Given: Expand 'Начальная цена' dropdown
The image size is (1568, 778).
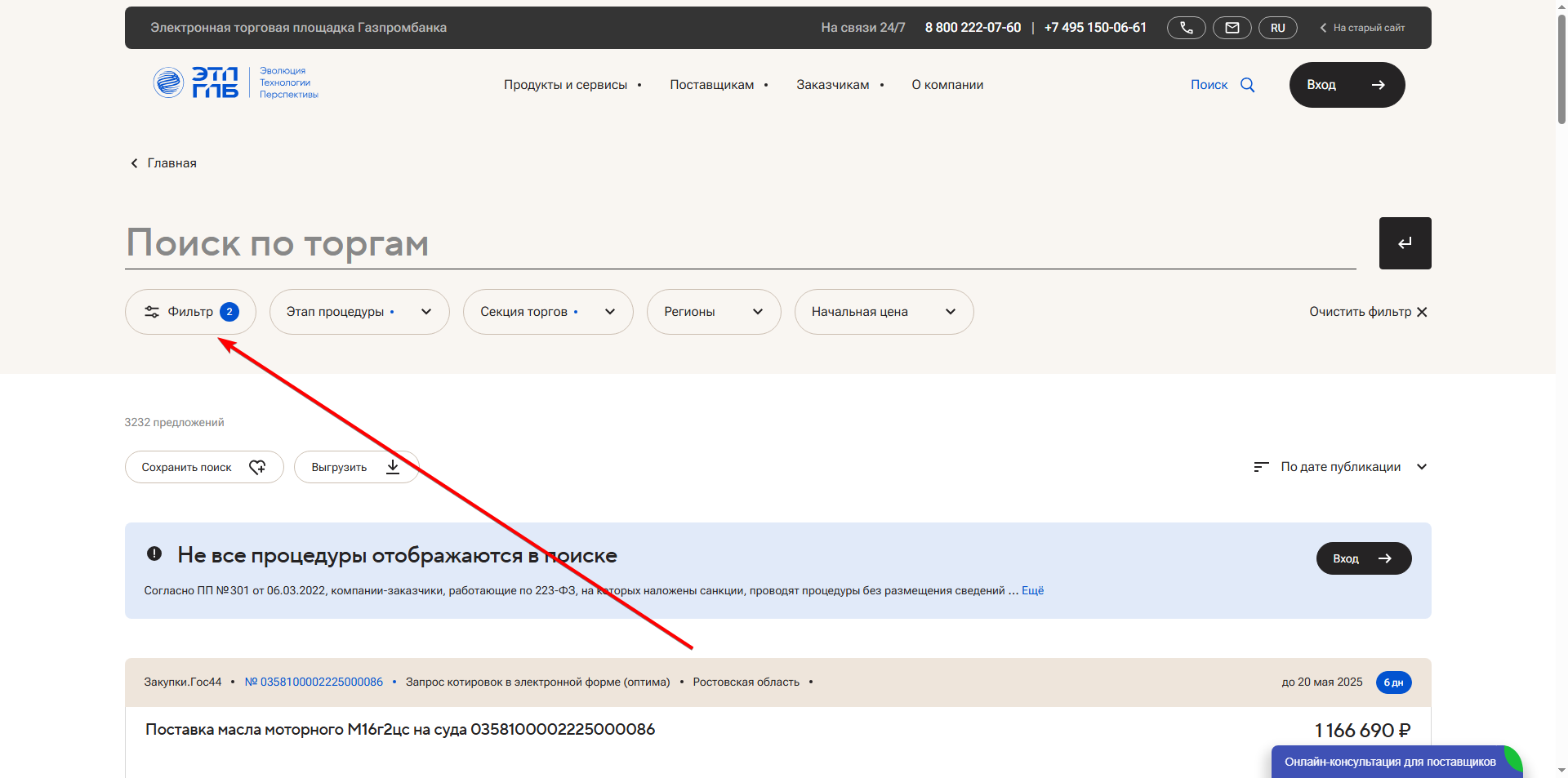Looking at the screenshot, I should click(x=884, y=312).
